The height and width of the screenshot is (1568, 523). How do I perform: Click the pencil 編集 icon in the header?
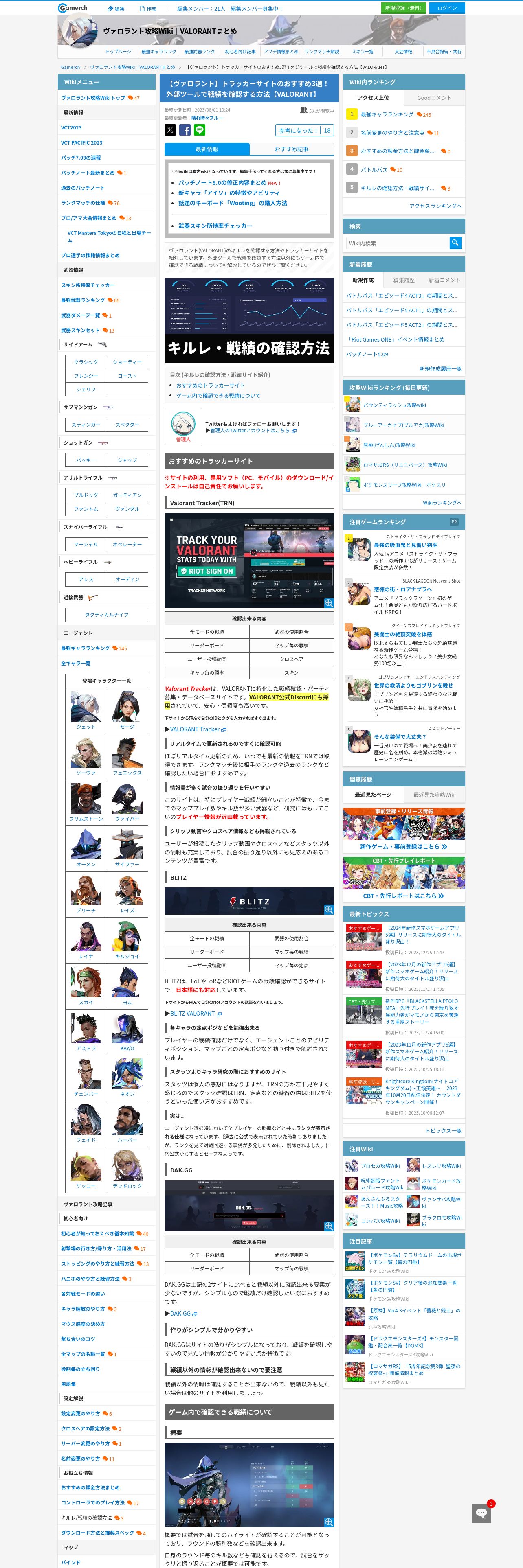[110, 9]
